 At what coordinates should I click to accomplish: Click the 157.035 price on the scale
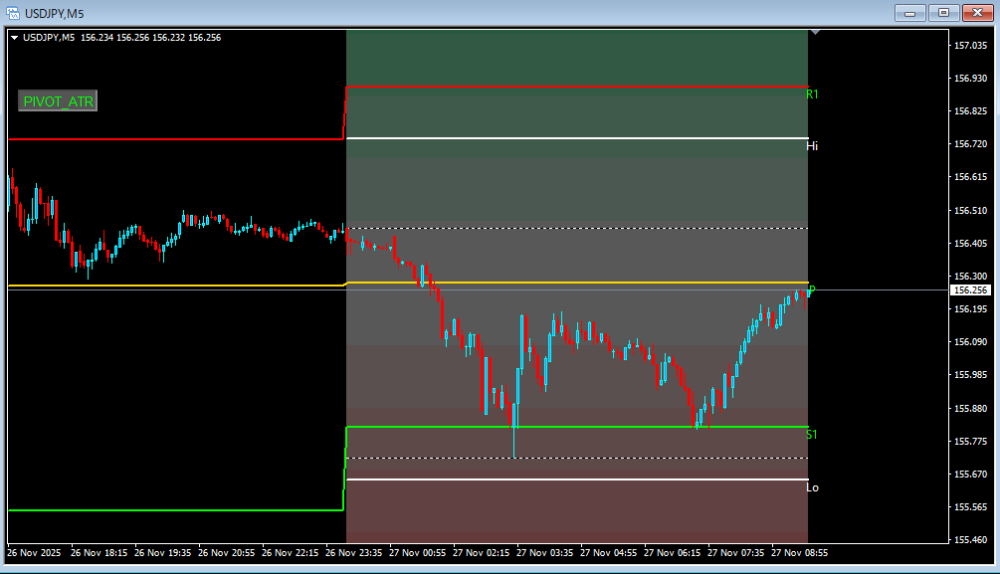click(x=970, y=46)
